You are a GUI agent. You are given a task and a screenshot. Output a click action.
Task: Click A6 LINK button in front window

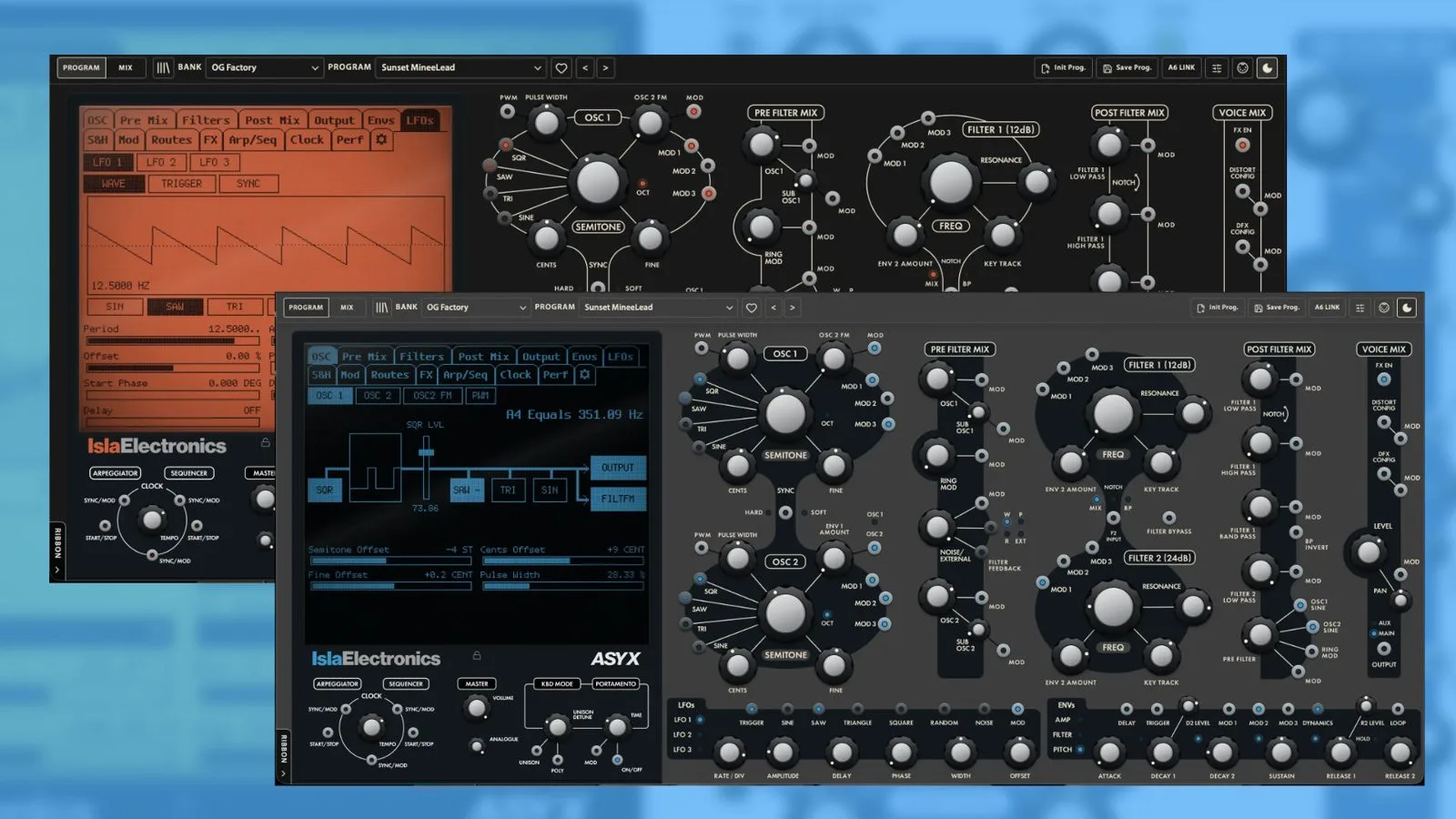1327,308
